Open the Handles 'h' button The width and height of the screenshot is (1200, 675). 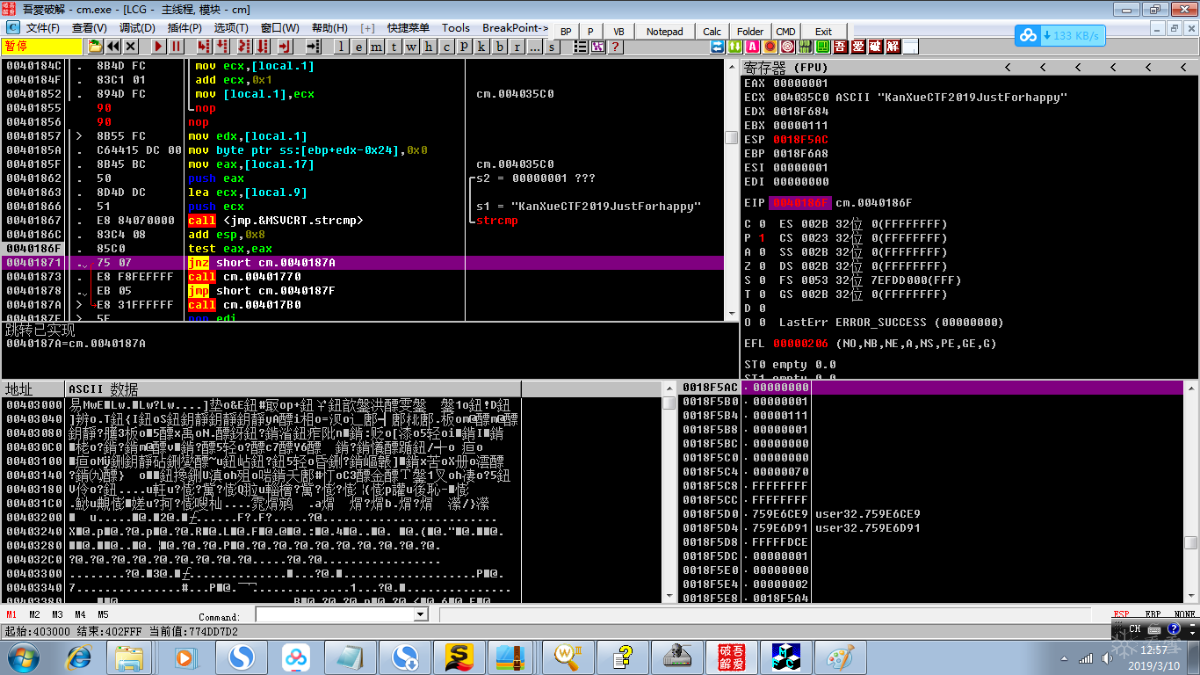tap(429, 46)
